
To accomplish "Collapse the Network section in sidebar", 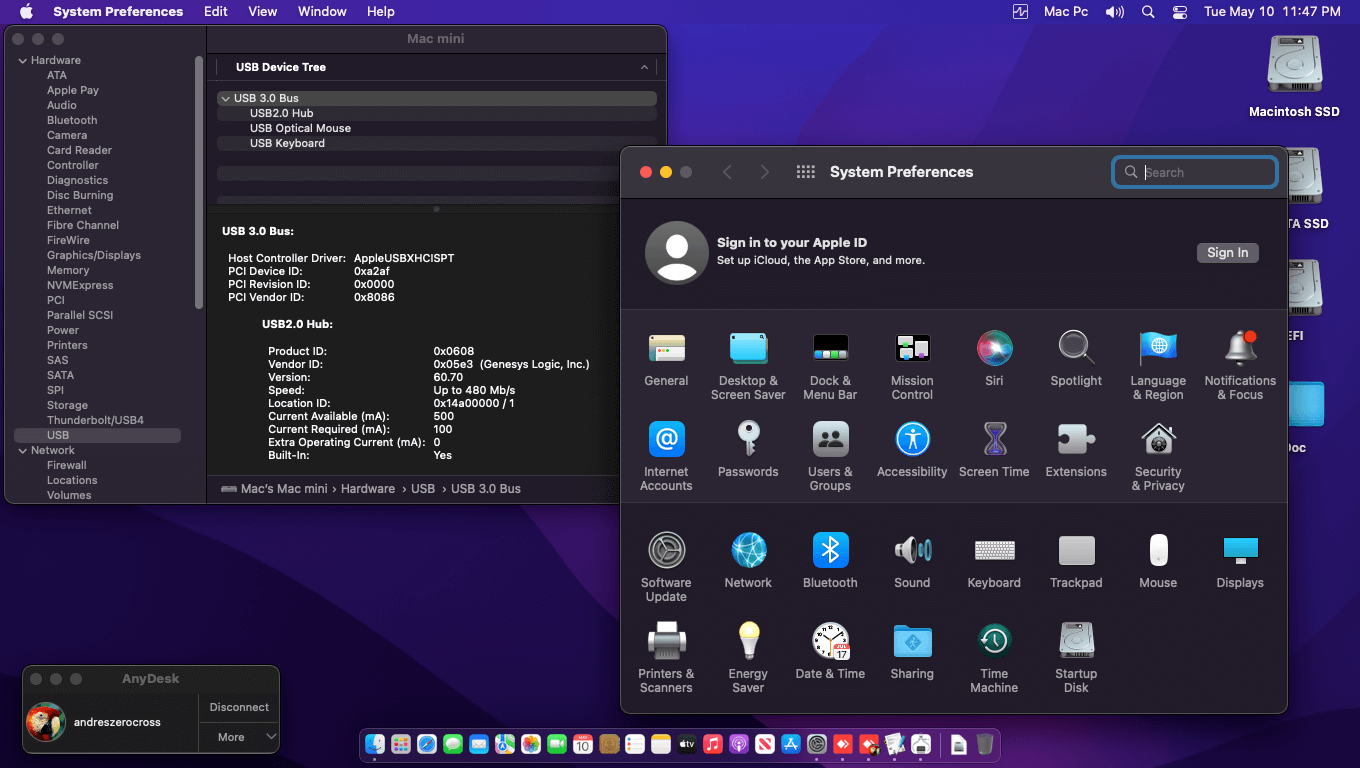I will (22, 451).
